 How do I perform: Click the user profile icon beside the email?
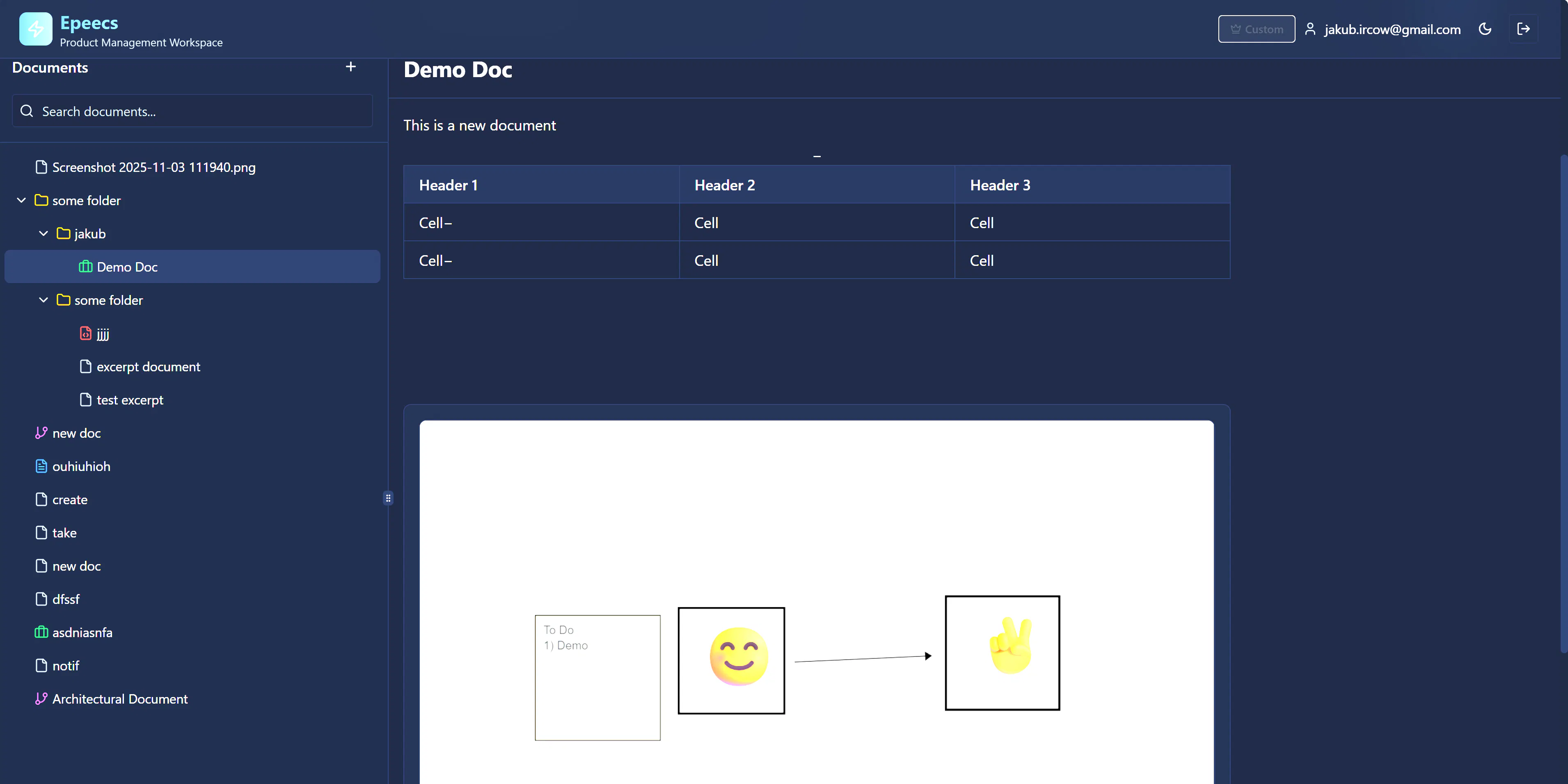[1310, 29]
